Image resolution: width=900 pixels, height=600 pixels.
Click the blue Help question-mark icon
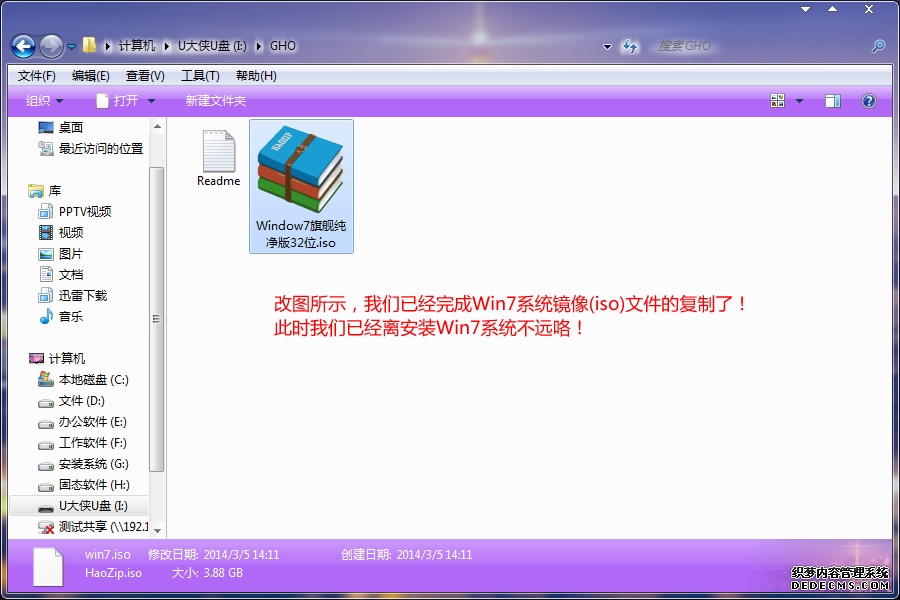pos(868,100)
